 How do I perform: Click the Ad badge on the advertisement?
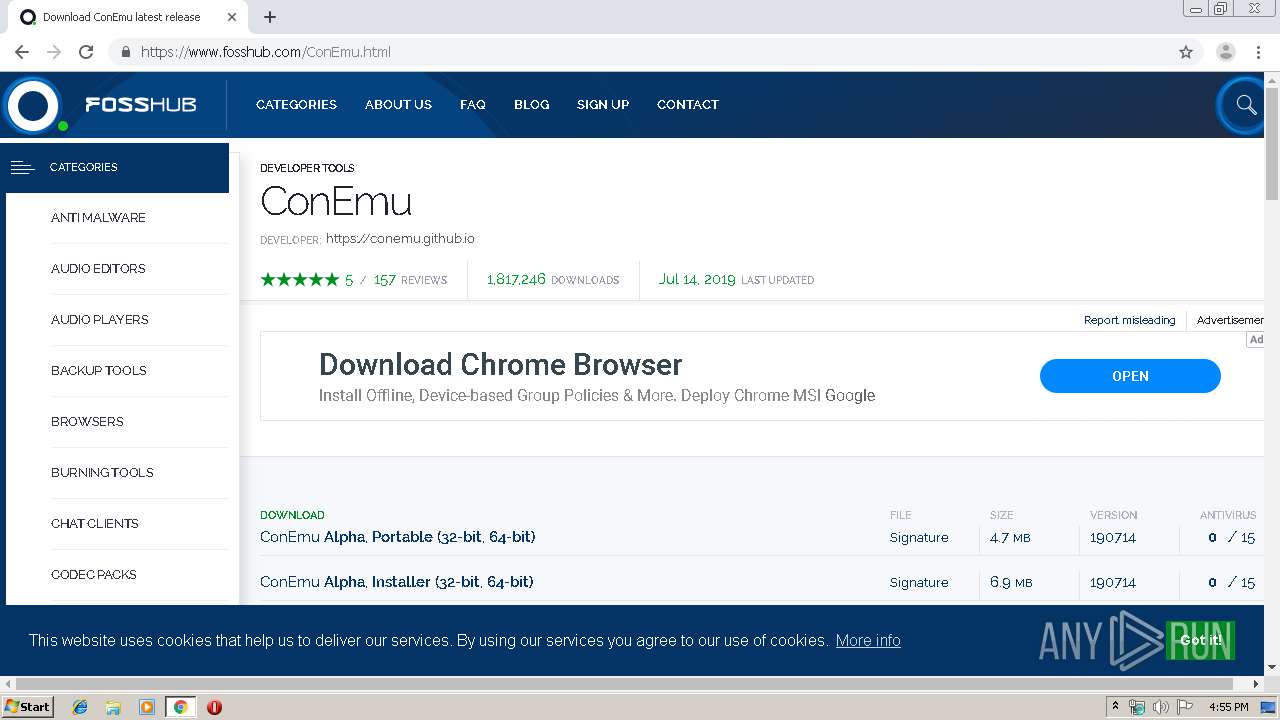coord(1256,339)
